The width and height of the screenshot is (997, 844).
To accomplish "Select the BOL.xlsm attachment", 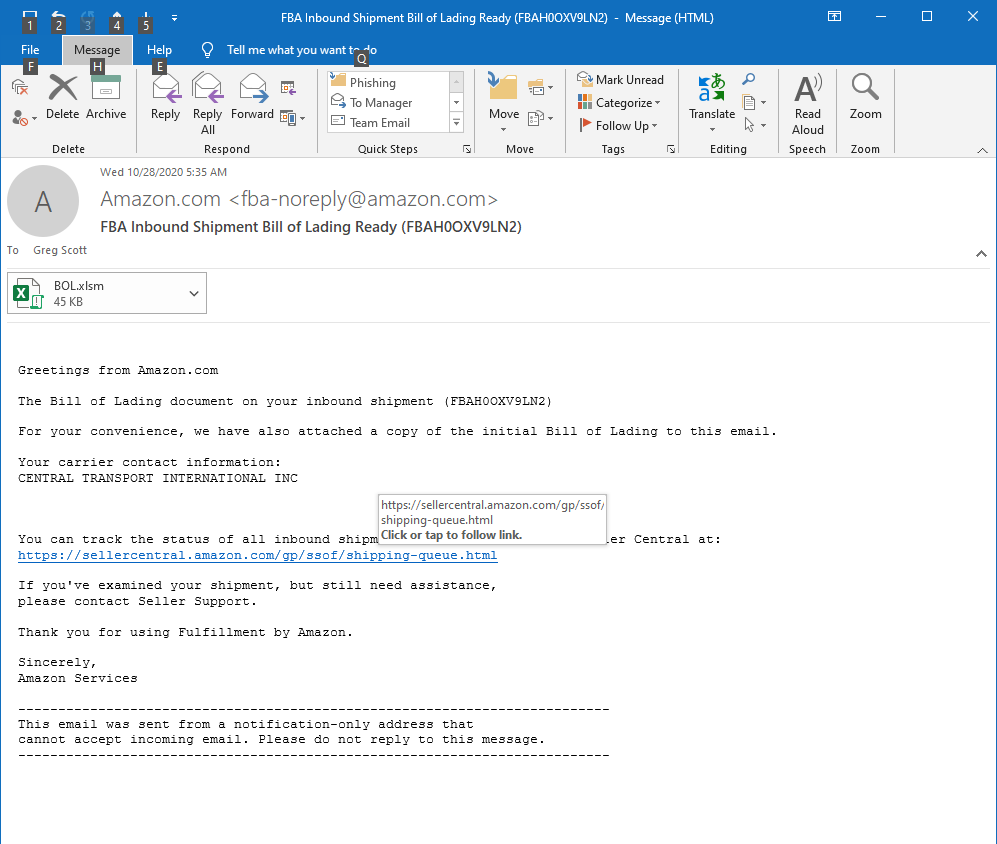I will click(x=107, y=293).
